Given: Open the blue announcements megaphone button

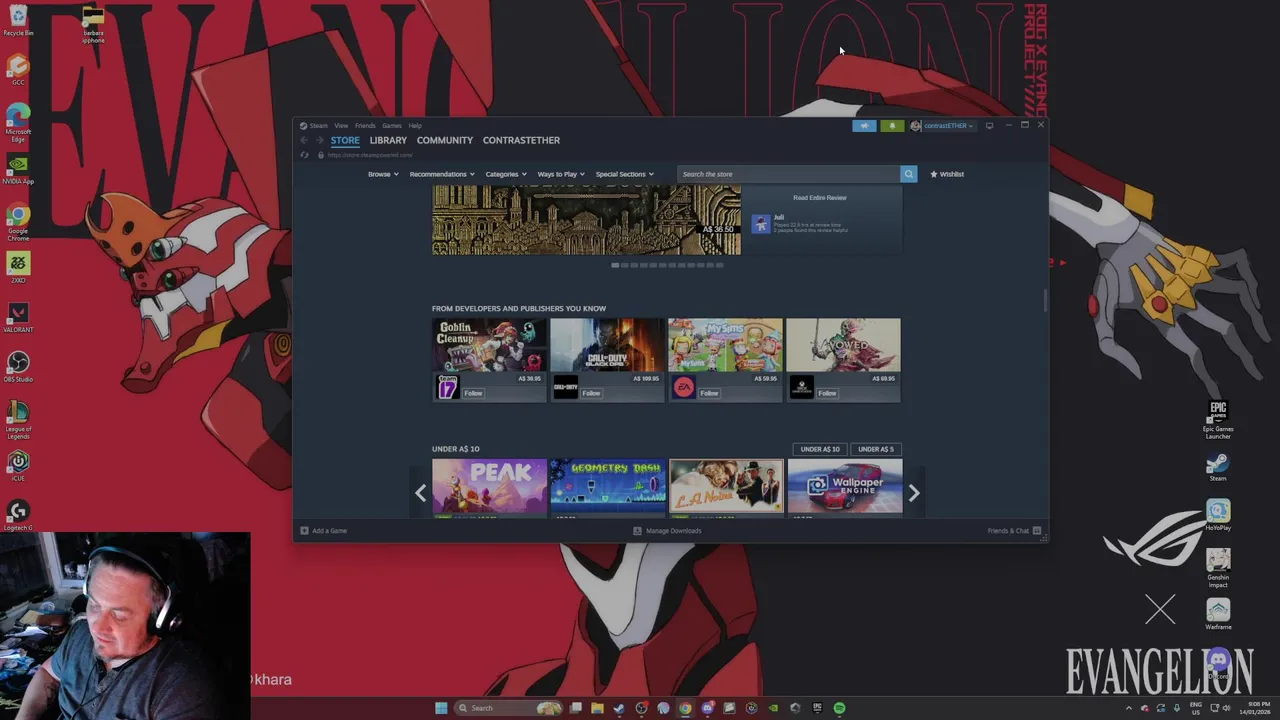Looking at the screenshot, I should pyautogui.click(x=864, y=126).
